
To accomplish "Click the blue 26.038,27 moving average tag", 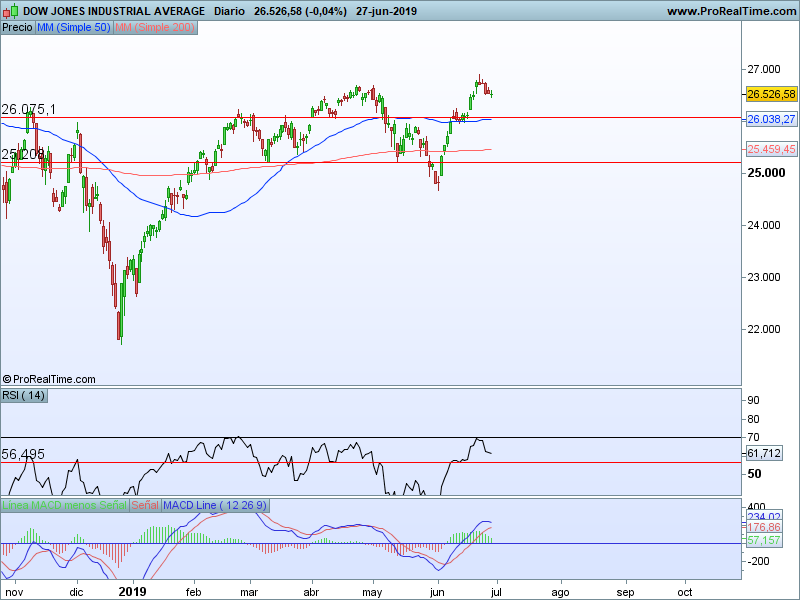I will [x=771, y=119].
